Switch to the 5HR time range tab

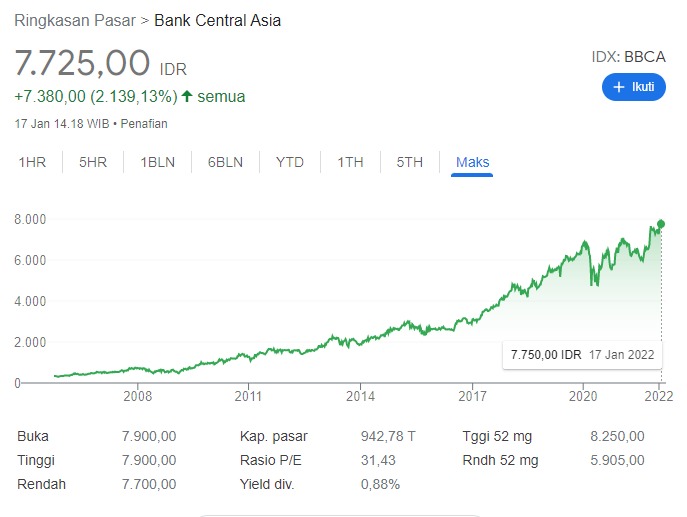[92, 162]
